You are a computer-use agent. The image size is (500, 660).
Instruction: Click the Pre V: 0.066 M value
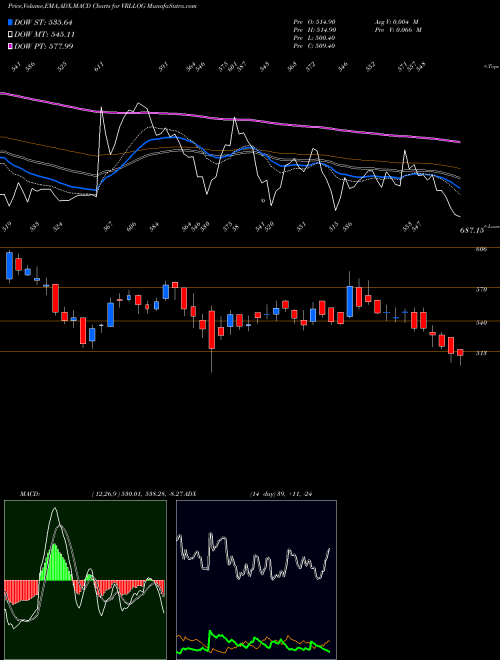tap(399, 30)
